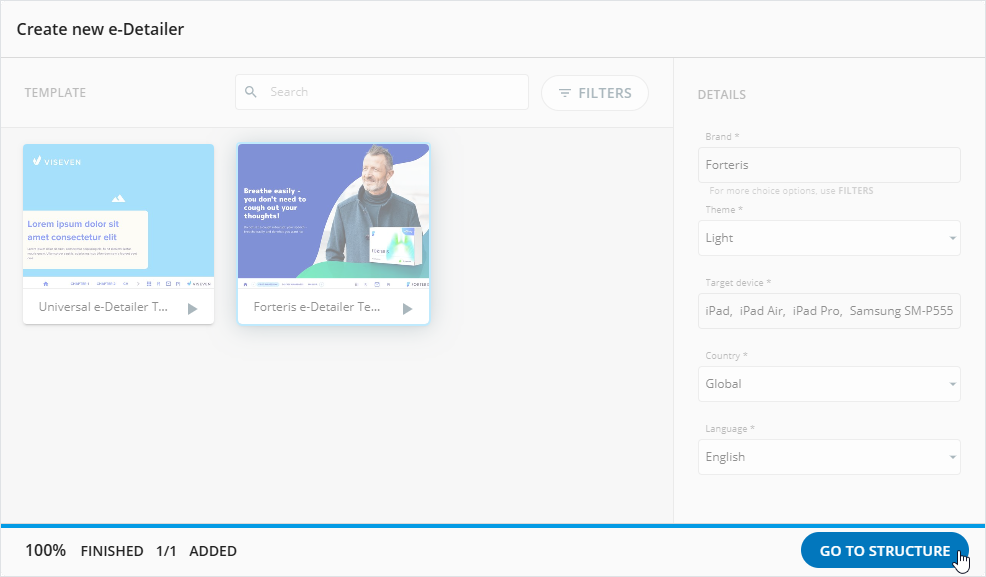
Task: Select the Universal e-Detailer template name
Action: click(x=103, y=307)
